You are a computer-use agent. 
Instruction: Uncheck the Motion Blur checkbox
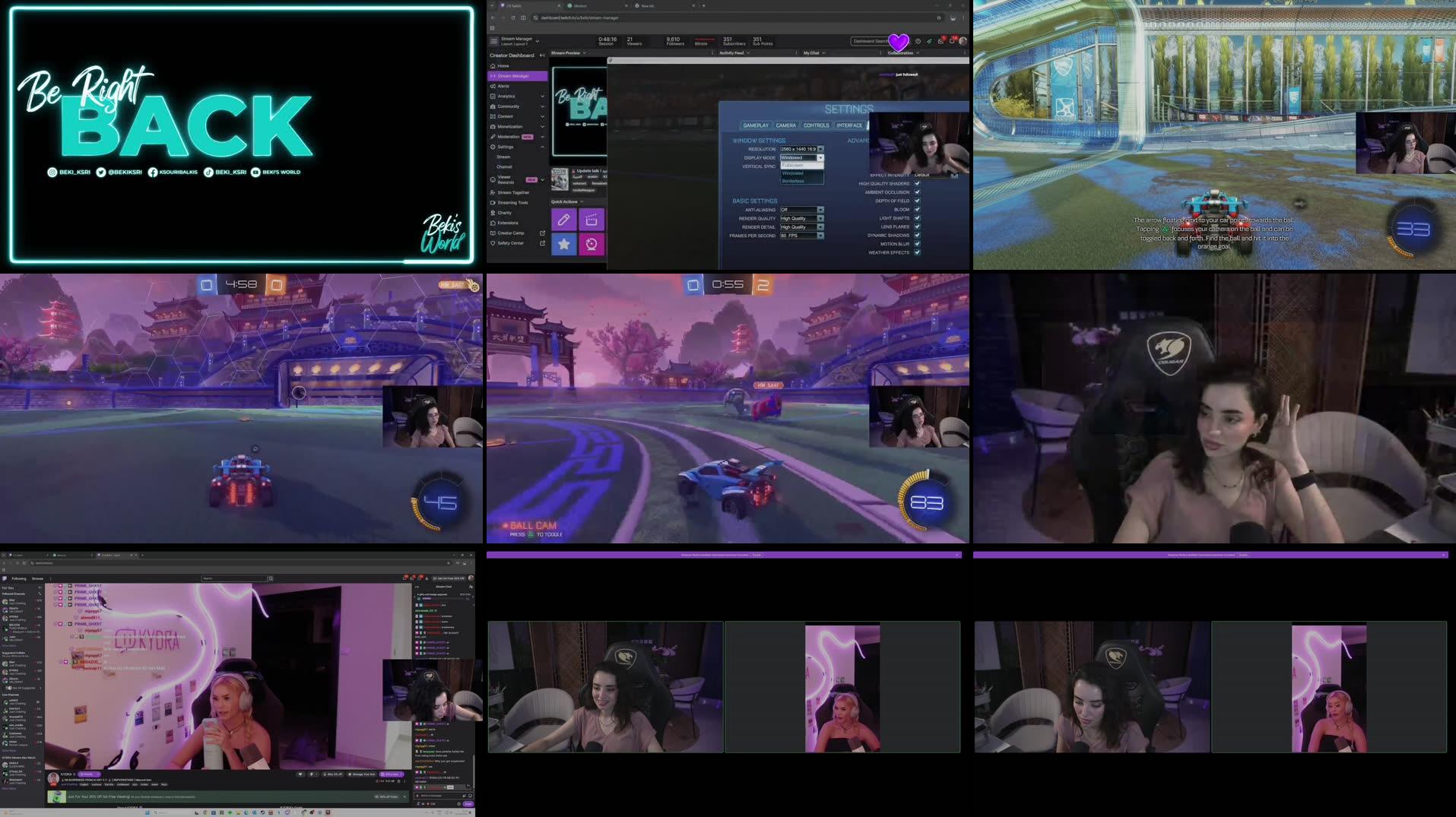(x=917, y=244)
